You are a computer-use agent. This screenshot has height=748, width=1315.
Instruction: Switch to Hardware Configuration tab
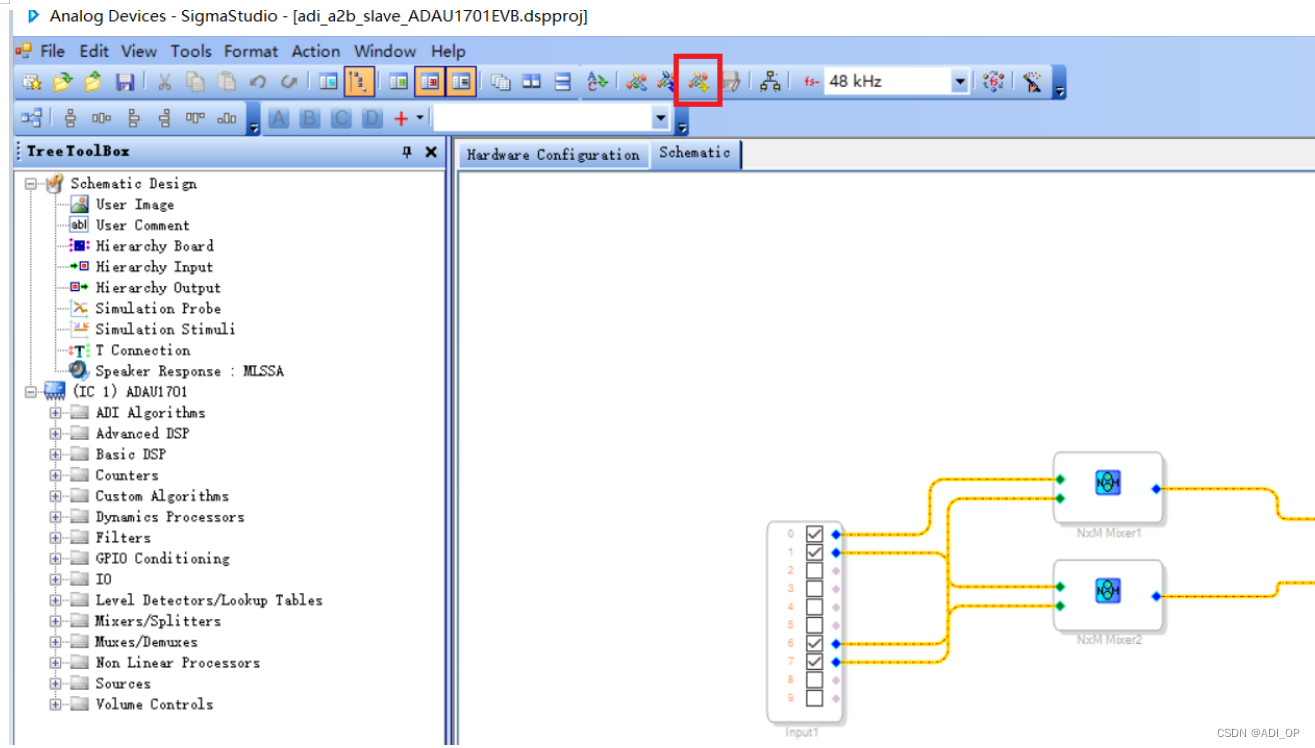click(x=553, y=155)
